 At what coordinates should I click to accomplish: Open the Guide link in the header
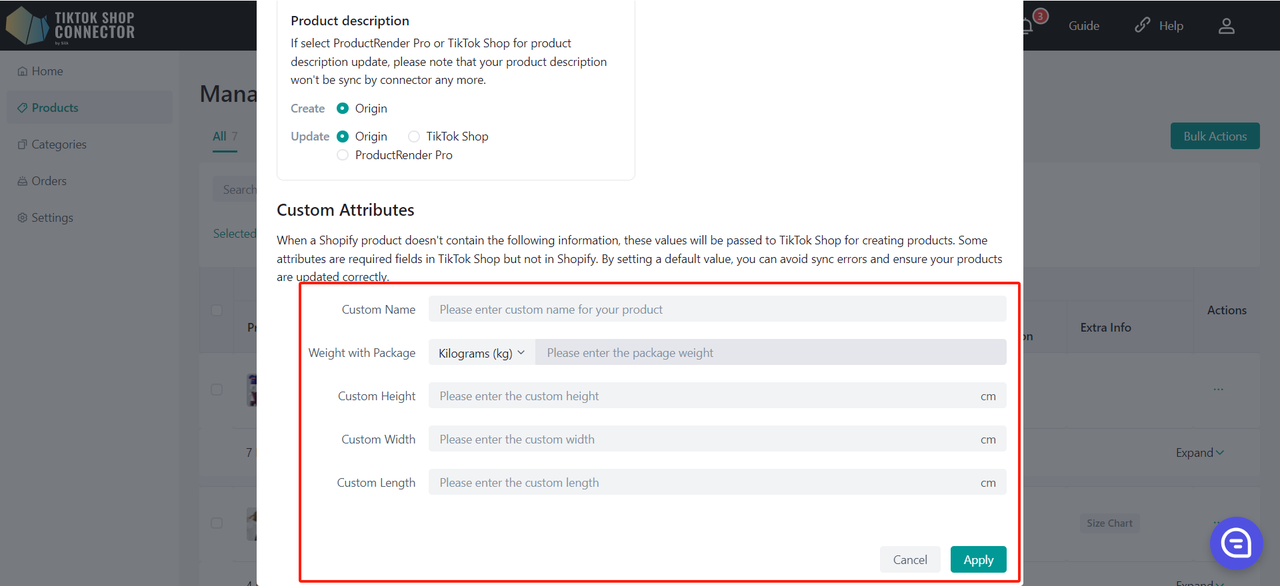pyautogui.click(x=1084, y=26)
